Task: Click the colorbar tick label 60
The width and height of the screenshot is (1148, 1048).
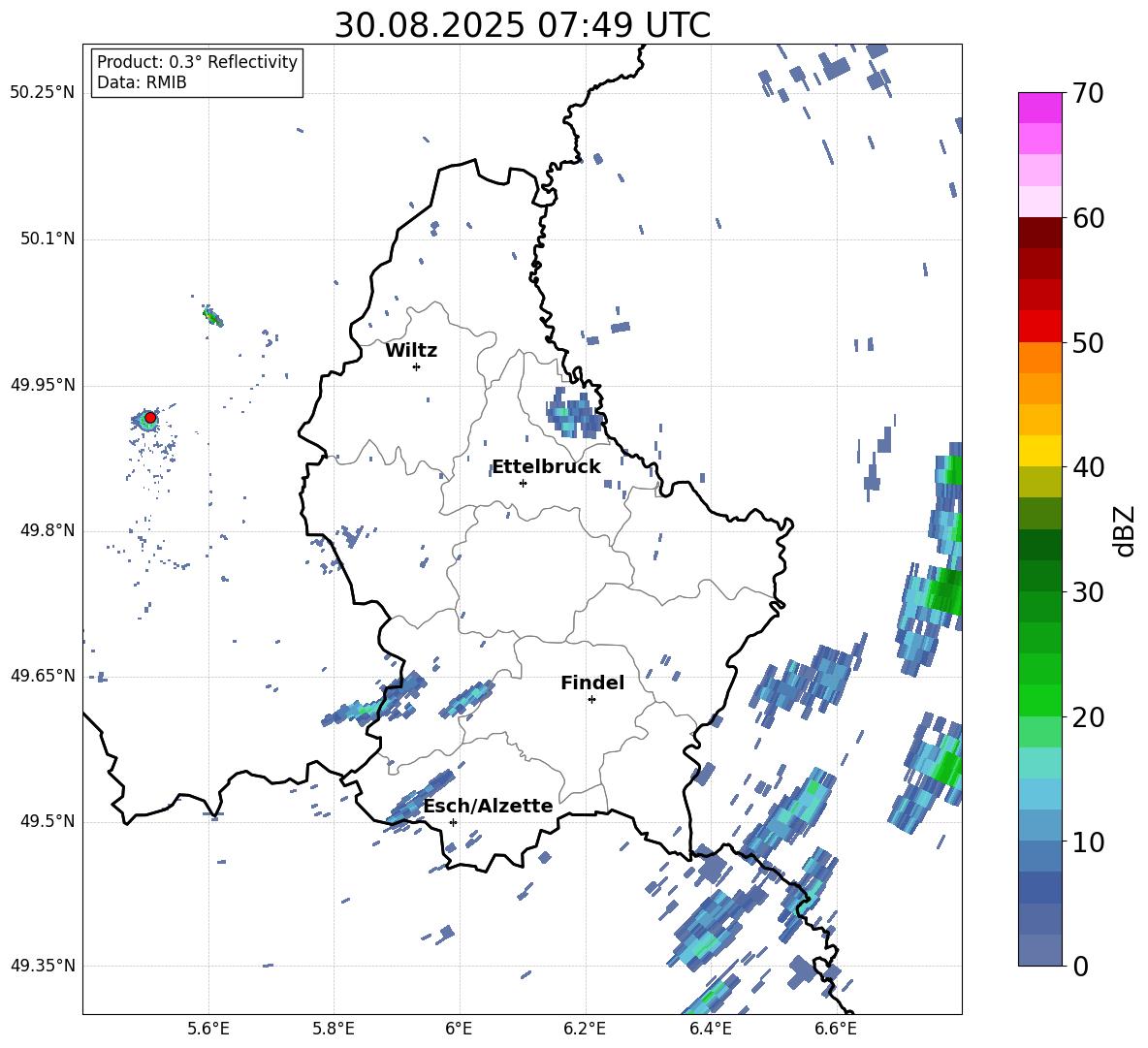Action: tap(1088, 218)
